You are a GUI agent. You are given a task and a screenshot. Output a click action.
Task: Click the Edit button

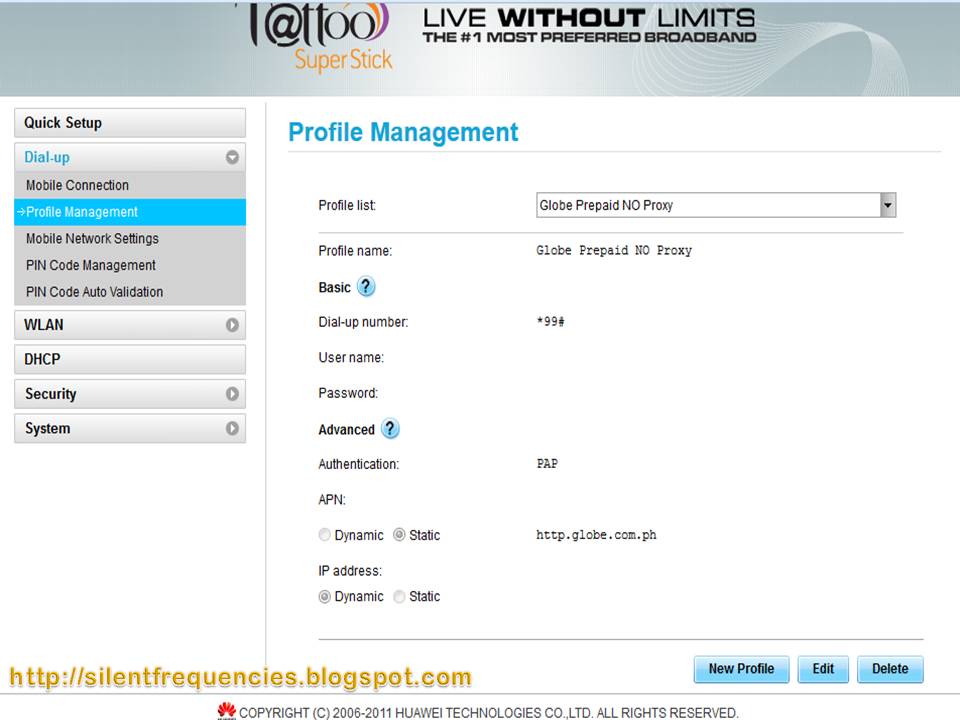click(x=823, y=669)
